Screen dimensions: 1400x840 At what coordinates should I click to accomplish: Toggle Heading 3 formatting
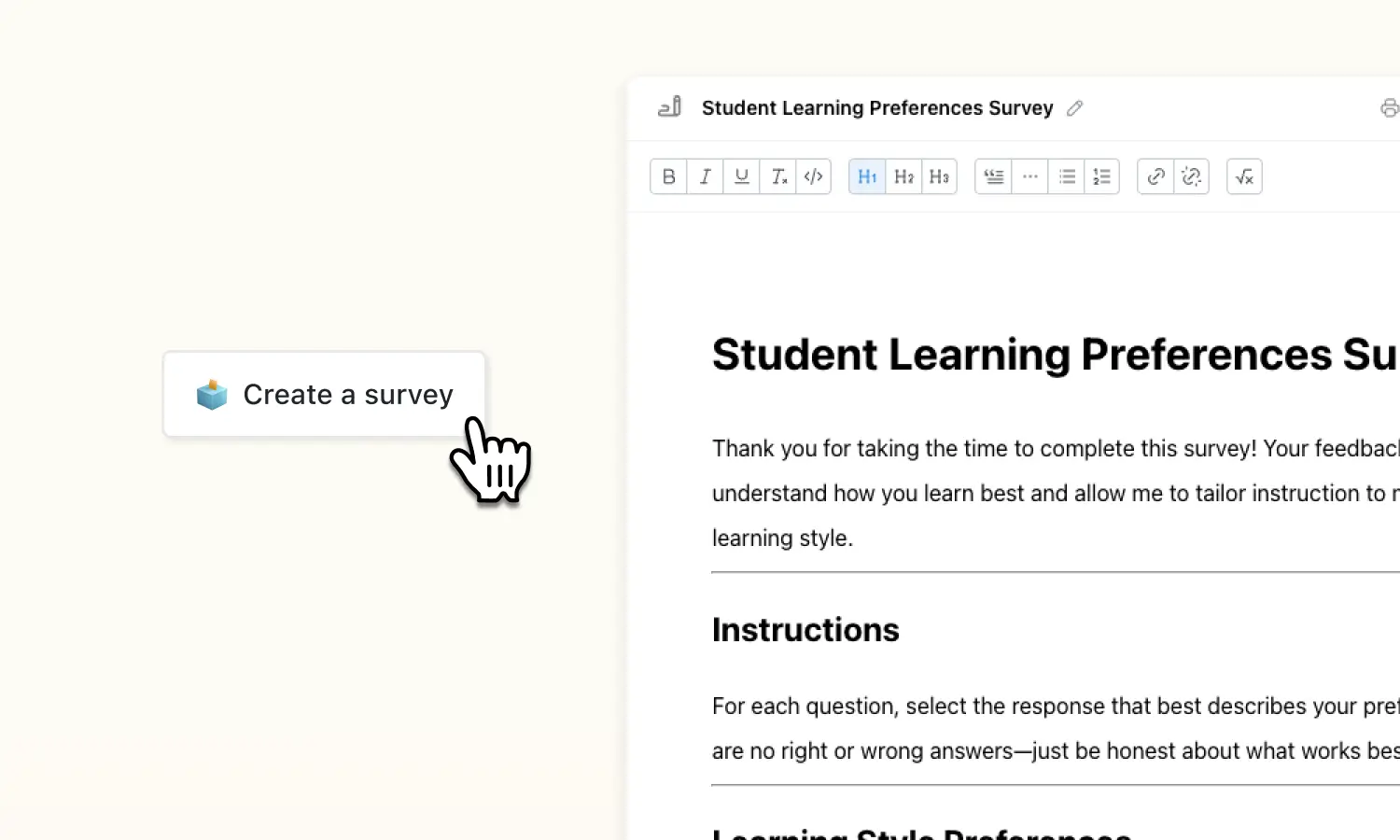coord(938,176)
